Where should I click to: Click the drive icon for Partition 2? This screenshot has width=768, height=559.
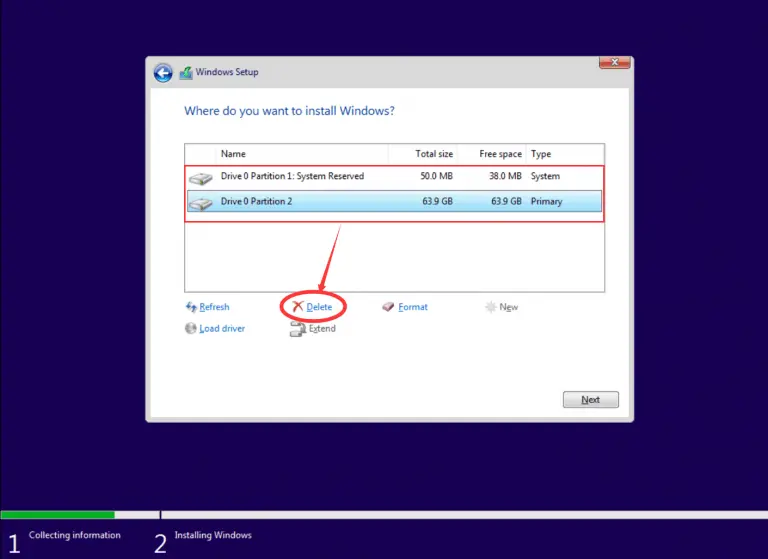(x=200, y=202)
